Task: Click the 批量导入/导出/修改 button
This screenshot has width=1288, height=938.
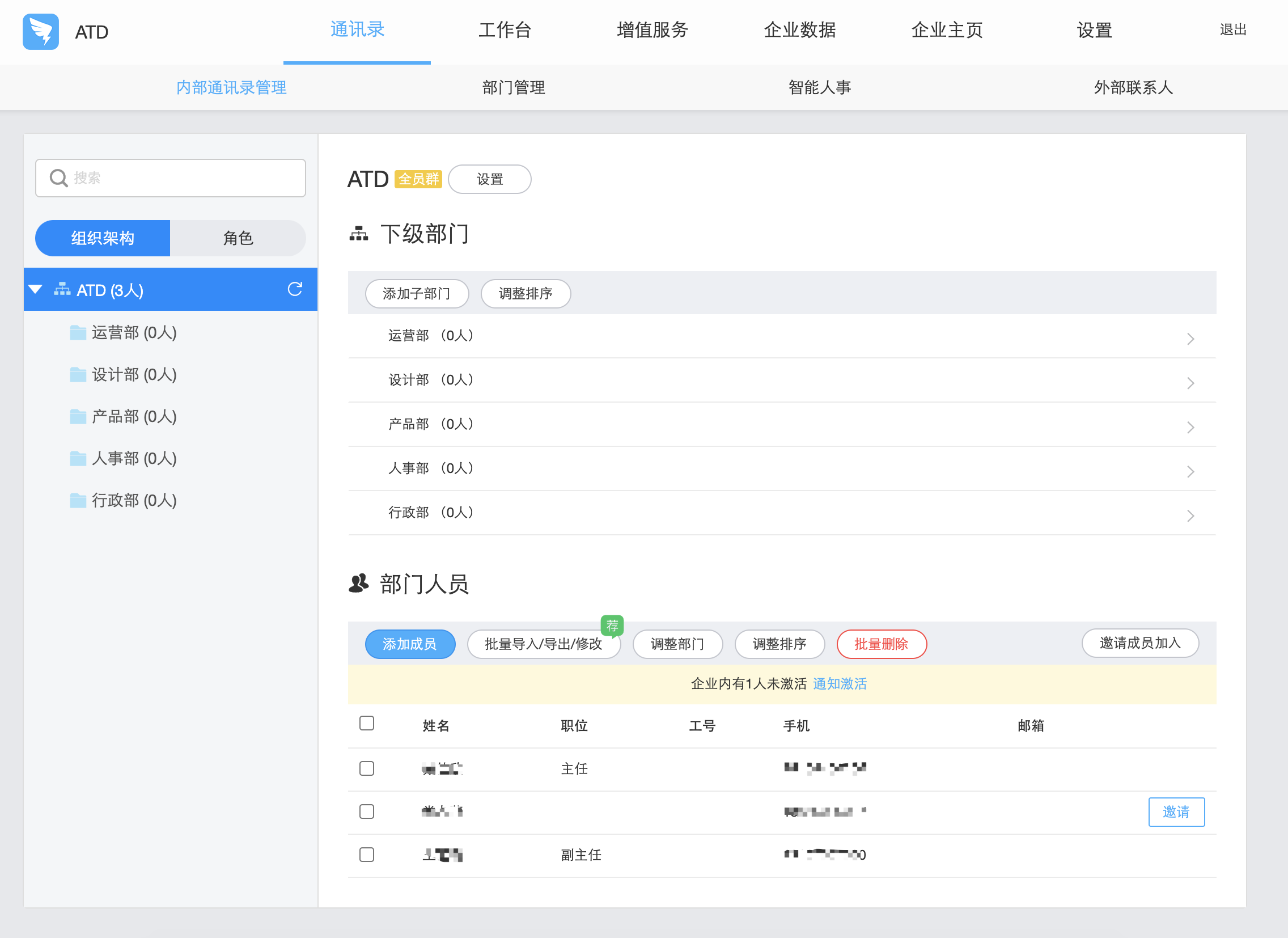Action: [544, 644]
